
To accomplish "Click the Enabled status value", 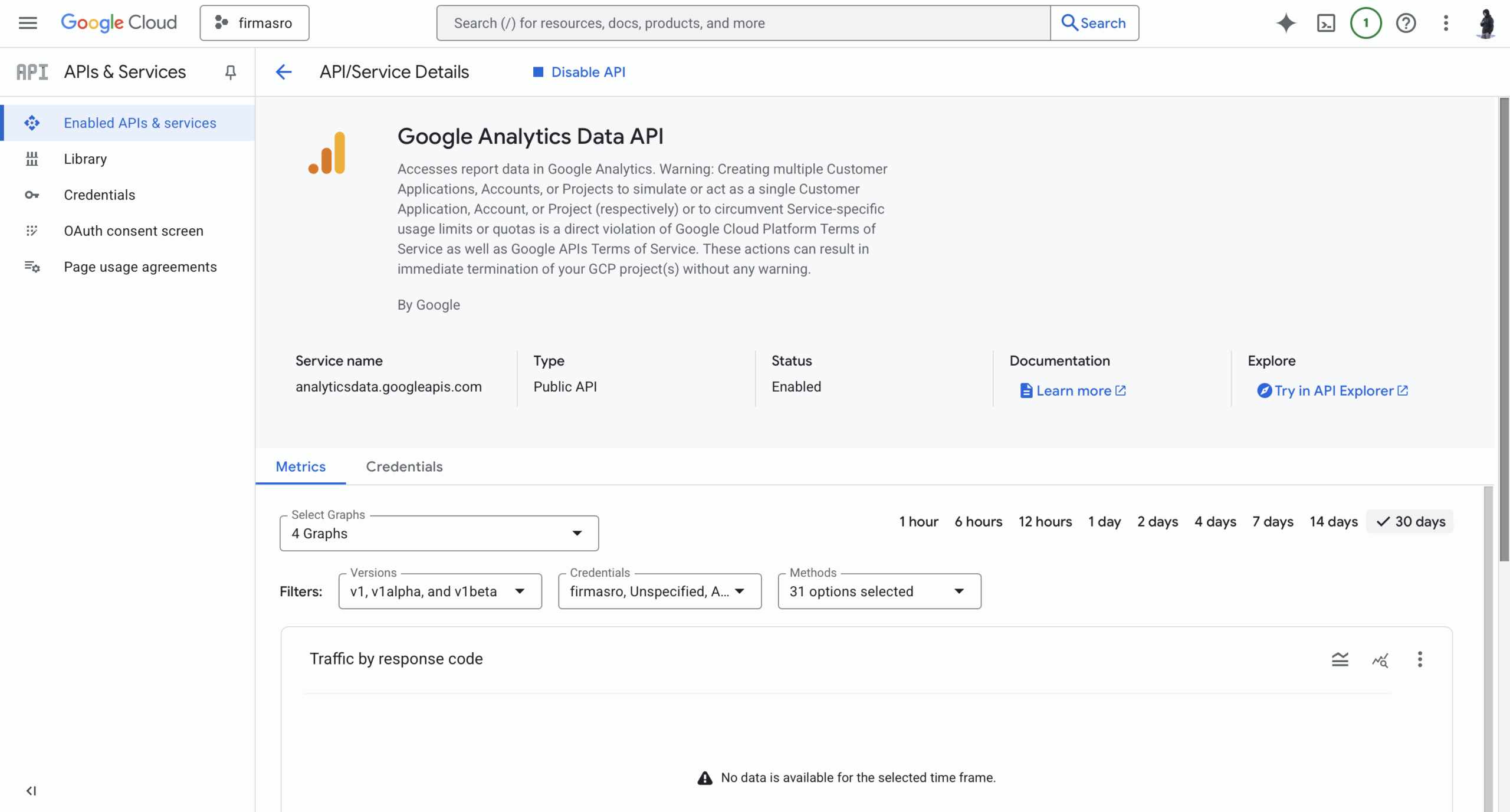I will coord(796,386).
